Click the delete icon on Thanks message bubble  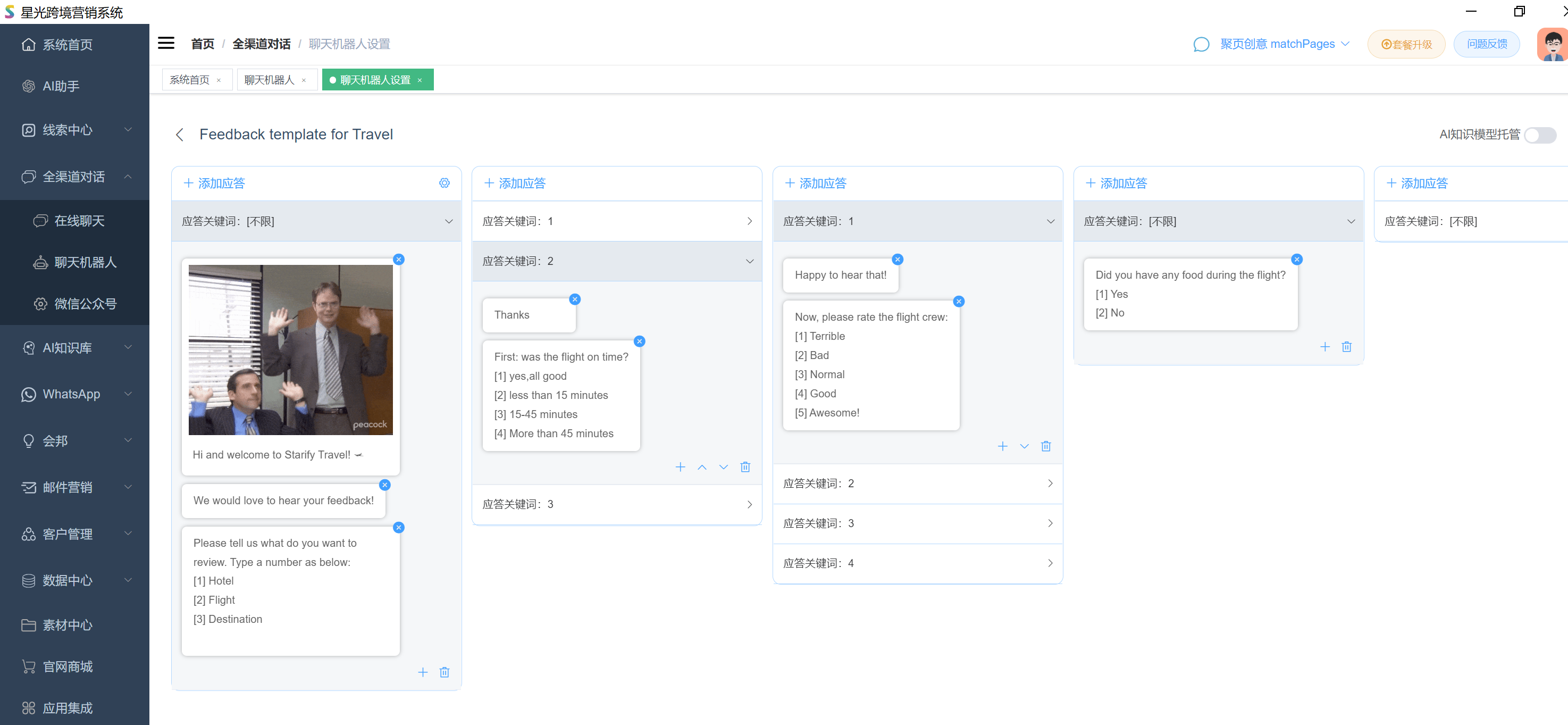[576, 299]
